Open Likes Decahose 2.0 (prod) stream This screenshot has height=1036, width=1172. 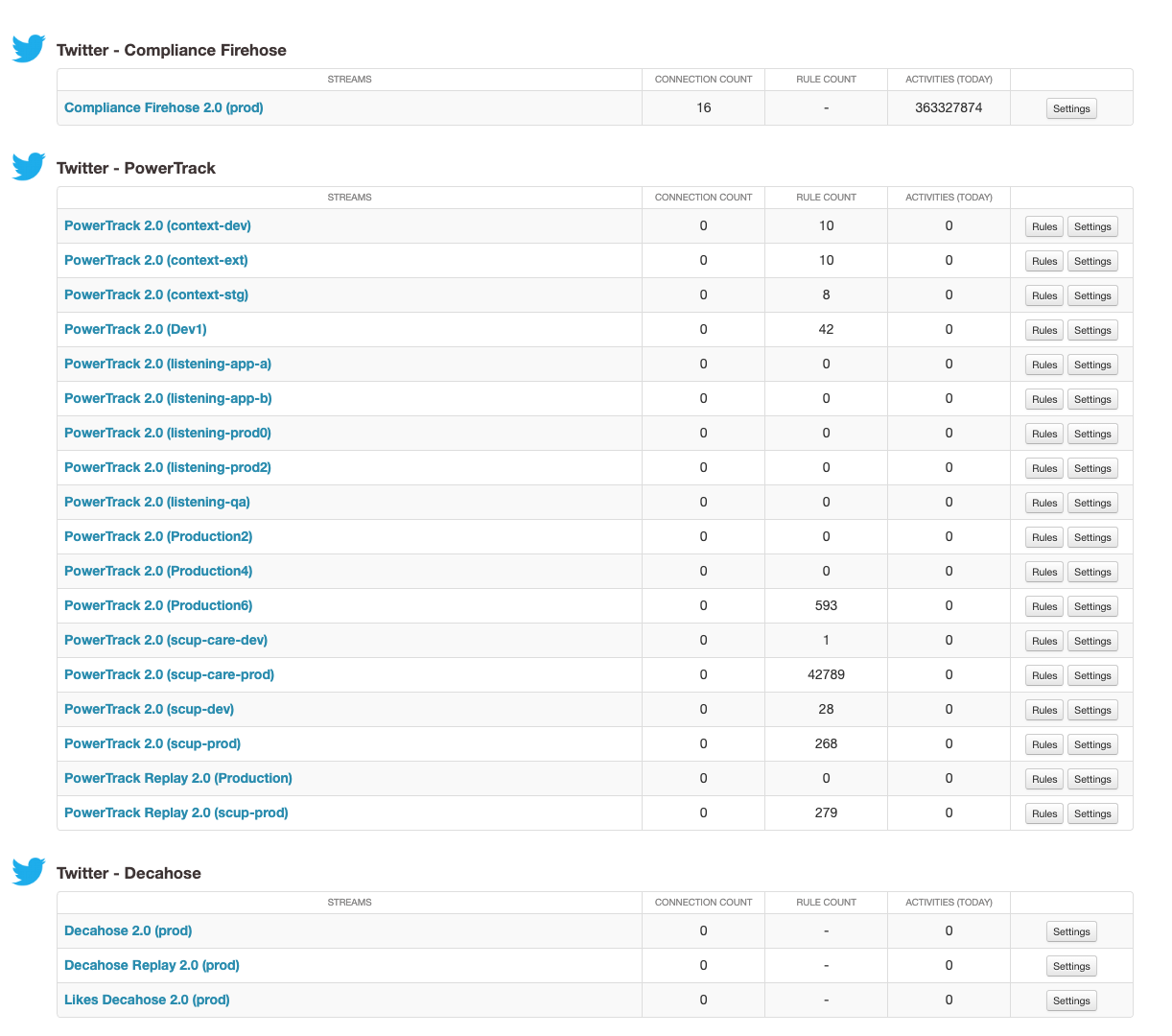[147, 1000]
